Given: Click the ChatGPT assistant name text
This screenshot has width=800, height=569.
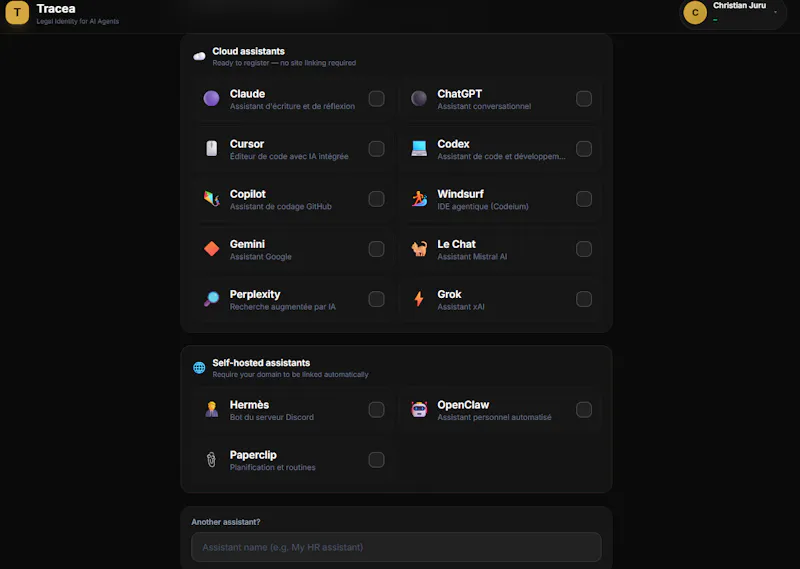Looking at the screenshot, I should click(x=460, y=94).
